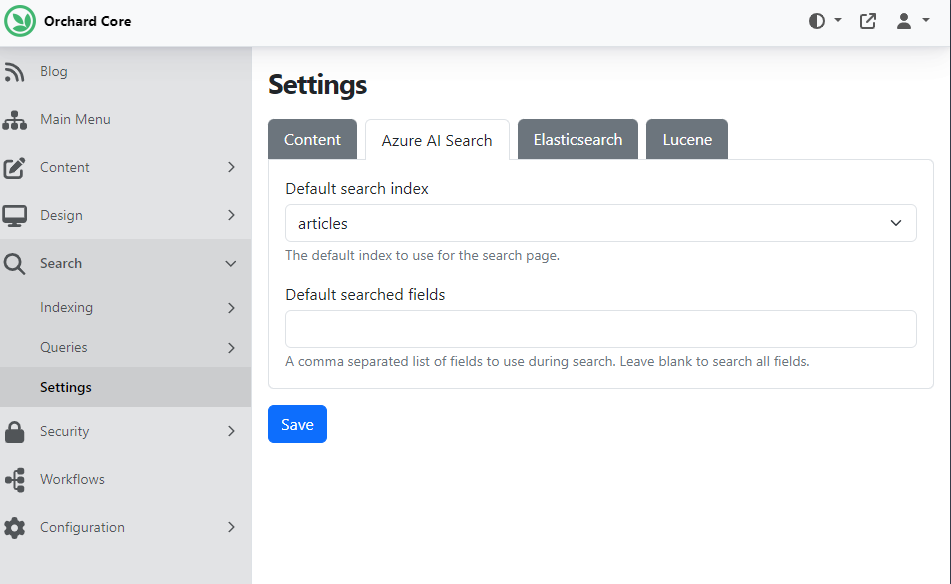Open the dropdown caret beside user icon

pos(926,20)
